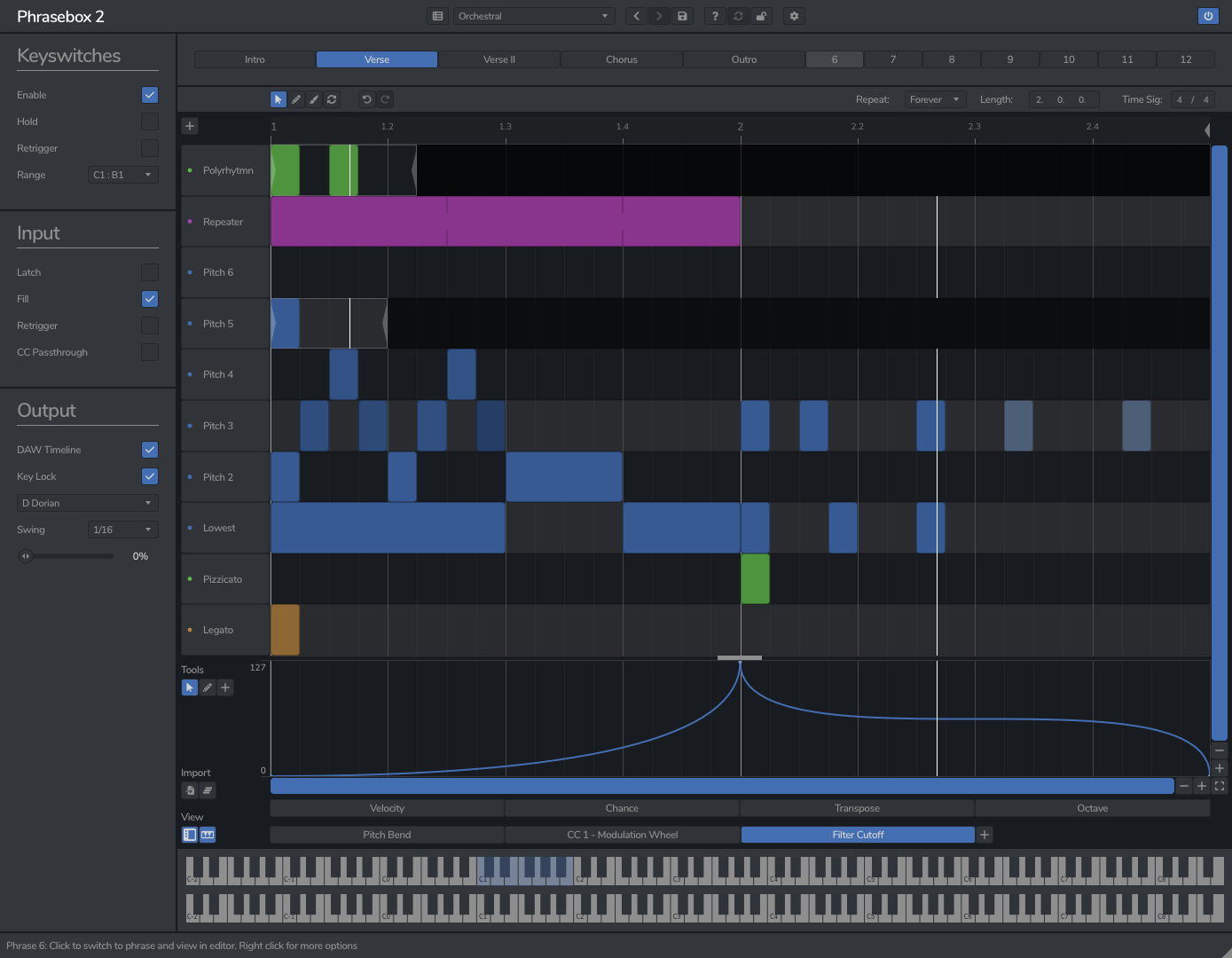This screenshot has height=958, width=1232.
Task: Toggle the keyboard view icon under View
Action: click(208, 835)
